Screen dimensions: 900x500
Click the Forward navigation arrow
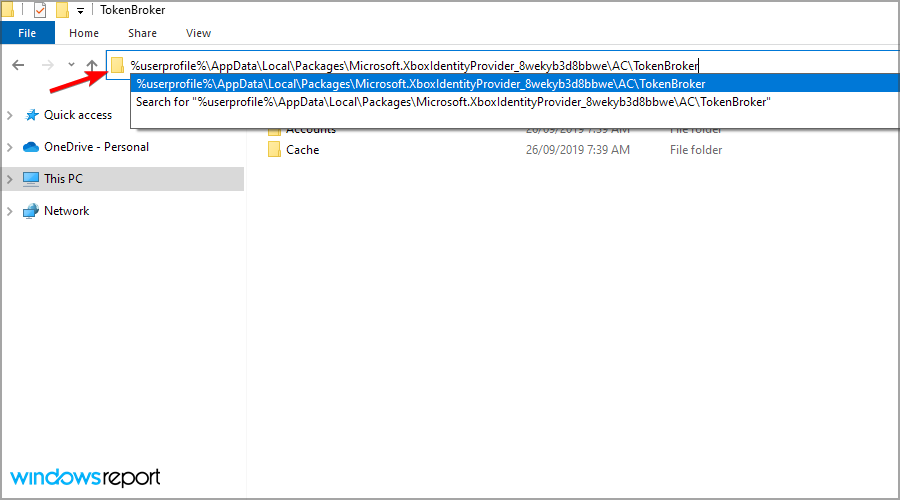[x=48, y=65]
